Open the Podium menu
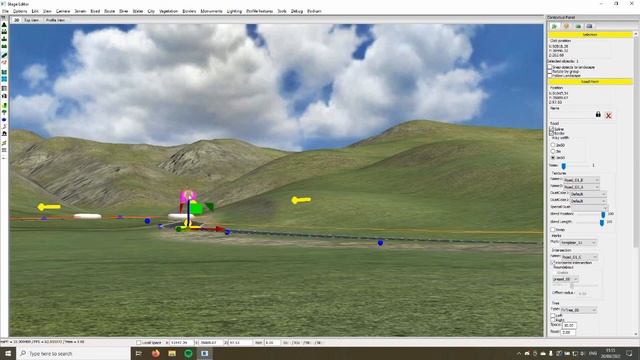The image size is (640, 360). click(314, 11)
